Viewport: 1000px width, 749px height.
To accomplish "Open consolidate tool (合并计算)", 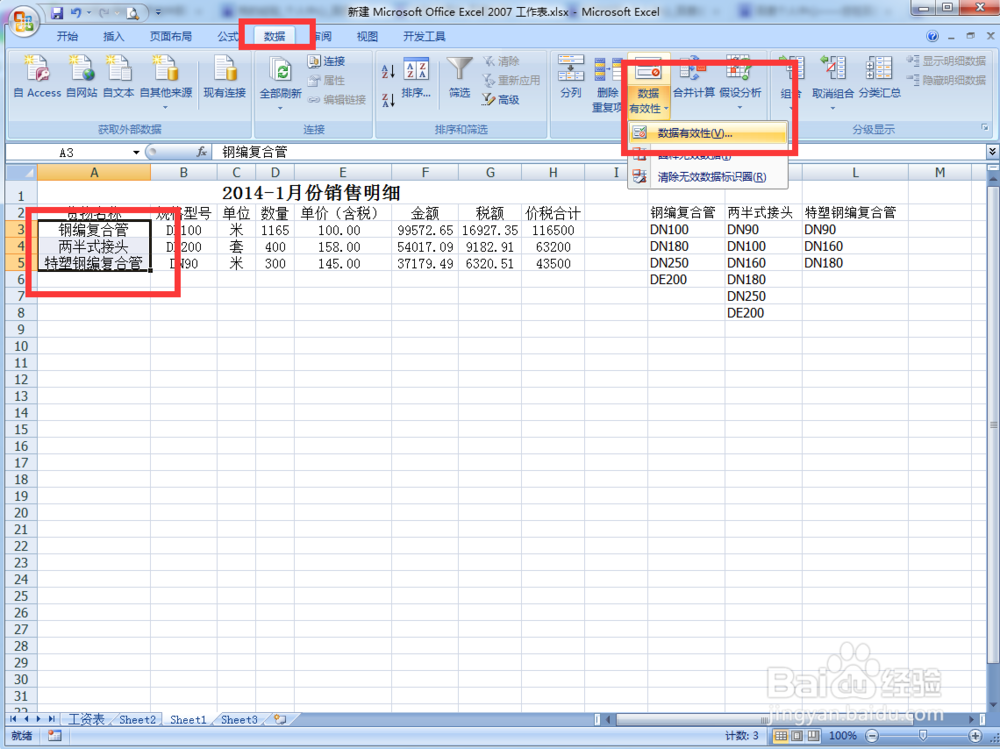I will (x=694, y=77).
